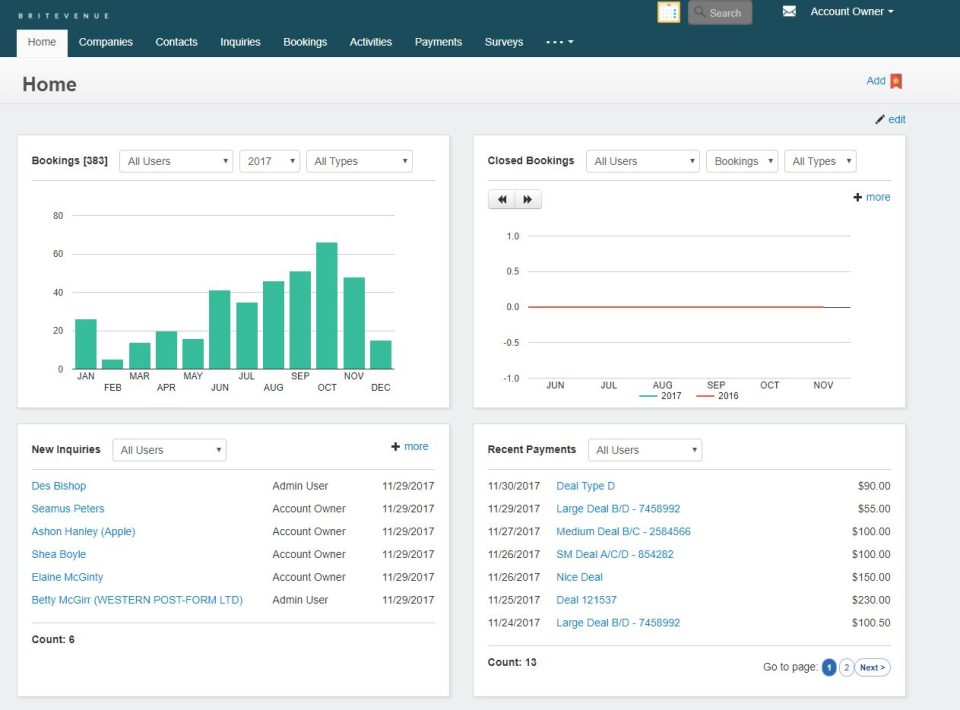Click the October bar in the Bookings chart
Screen dimensions: 960x710
point(326,301)
